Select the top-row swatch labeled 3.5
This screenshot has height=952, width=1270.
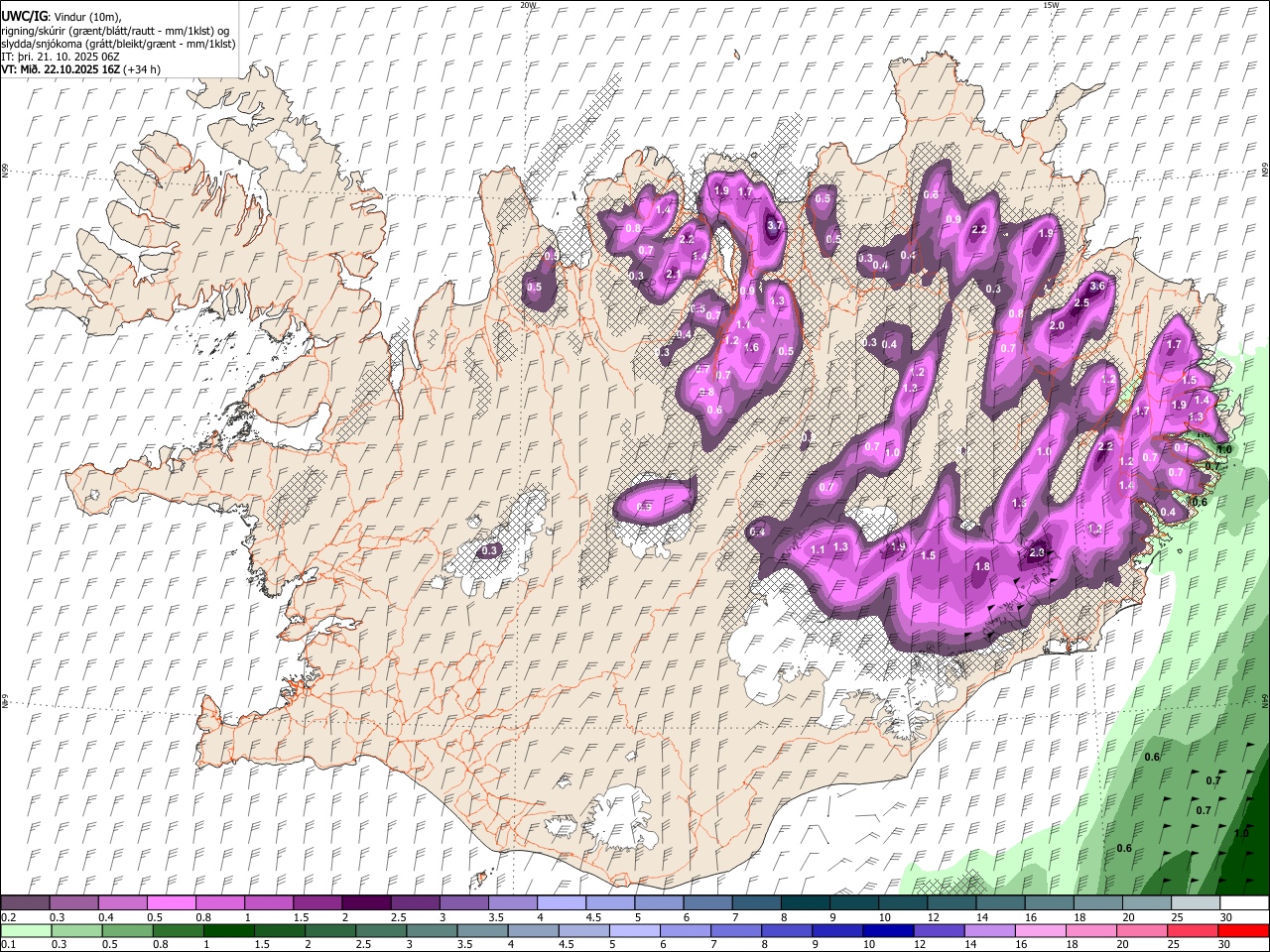point(513,903)
